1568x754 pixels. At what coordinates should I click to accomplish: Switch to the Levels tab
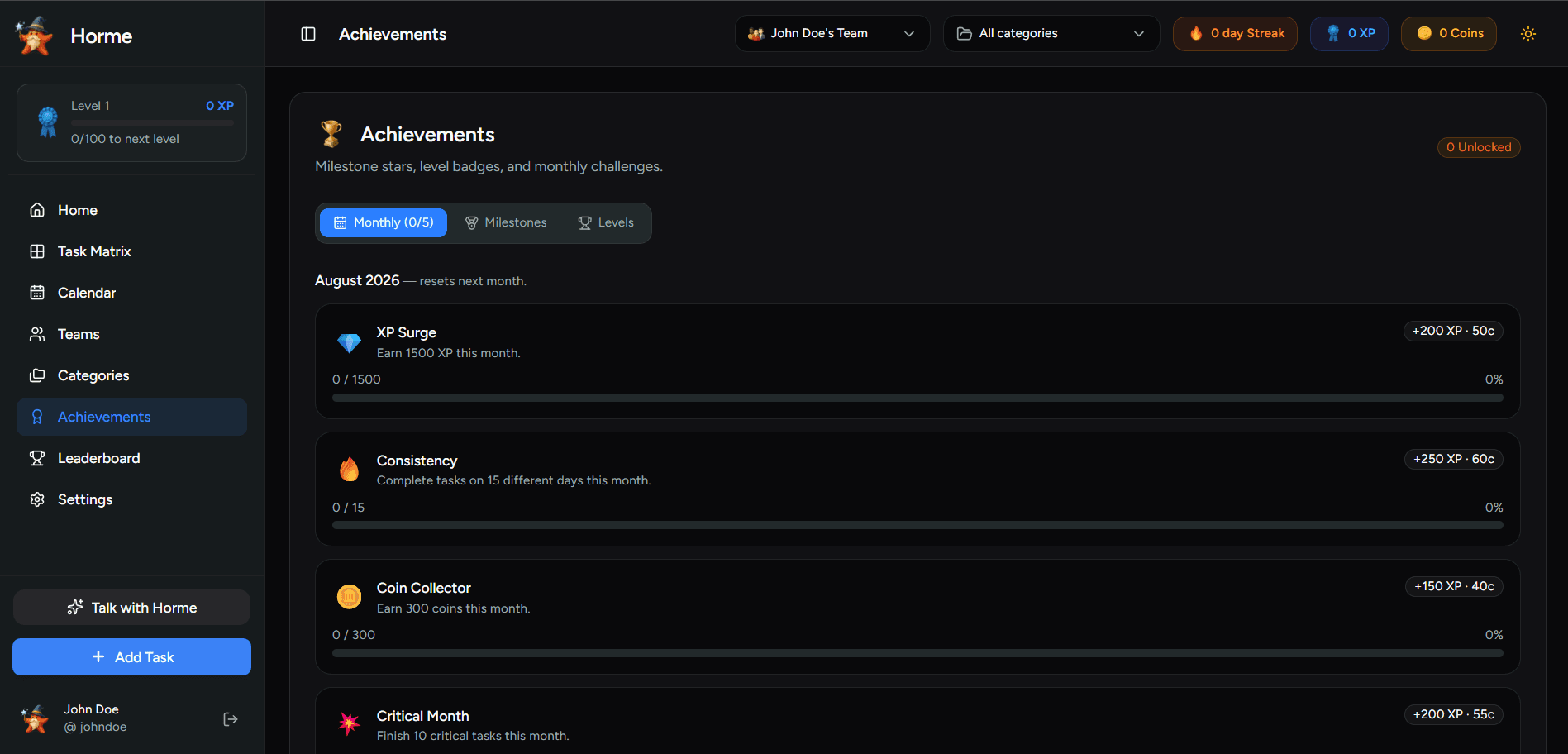(x=606, y=222)
